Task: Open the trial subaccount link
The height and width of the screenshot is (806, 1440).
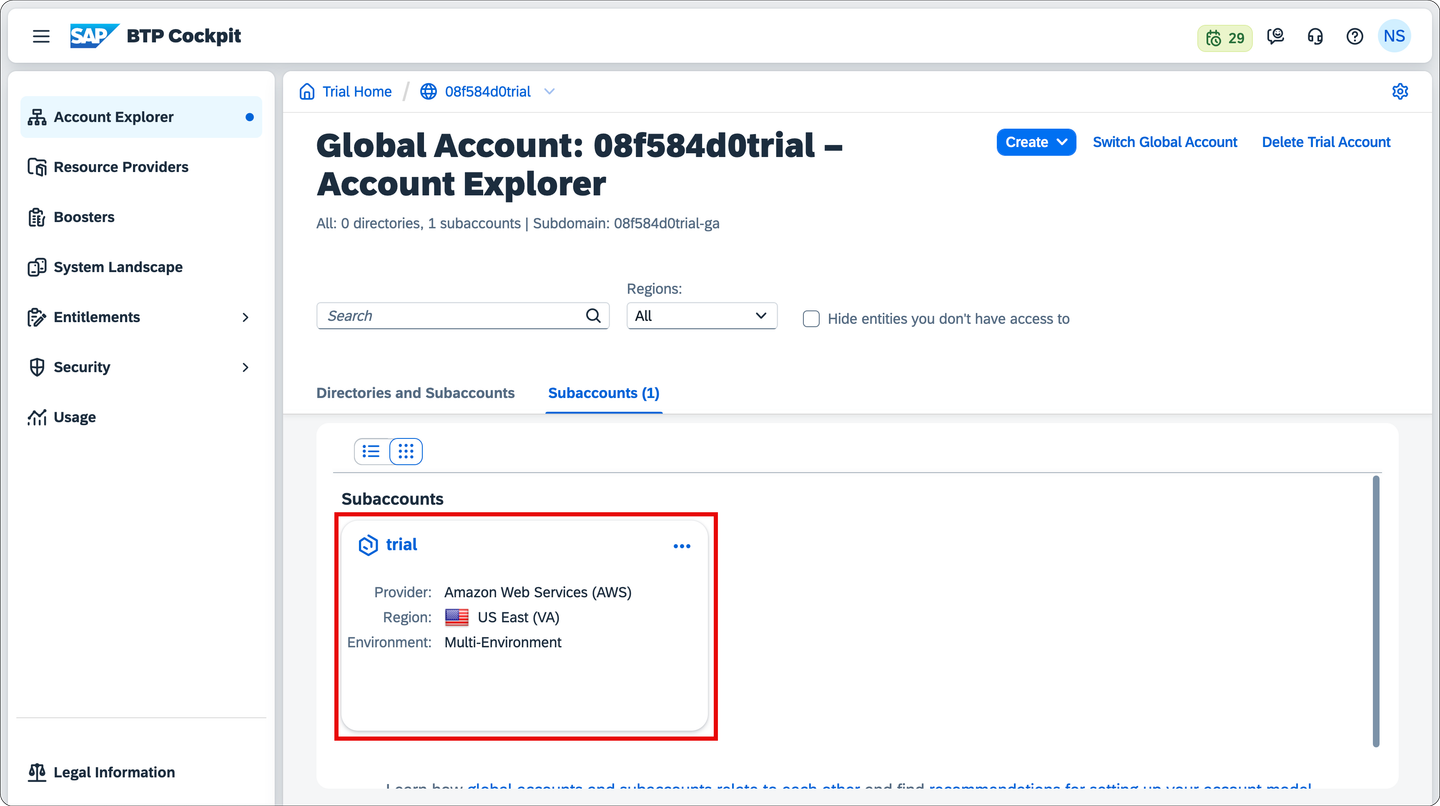Action: click(401, 545)
